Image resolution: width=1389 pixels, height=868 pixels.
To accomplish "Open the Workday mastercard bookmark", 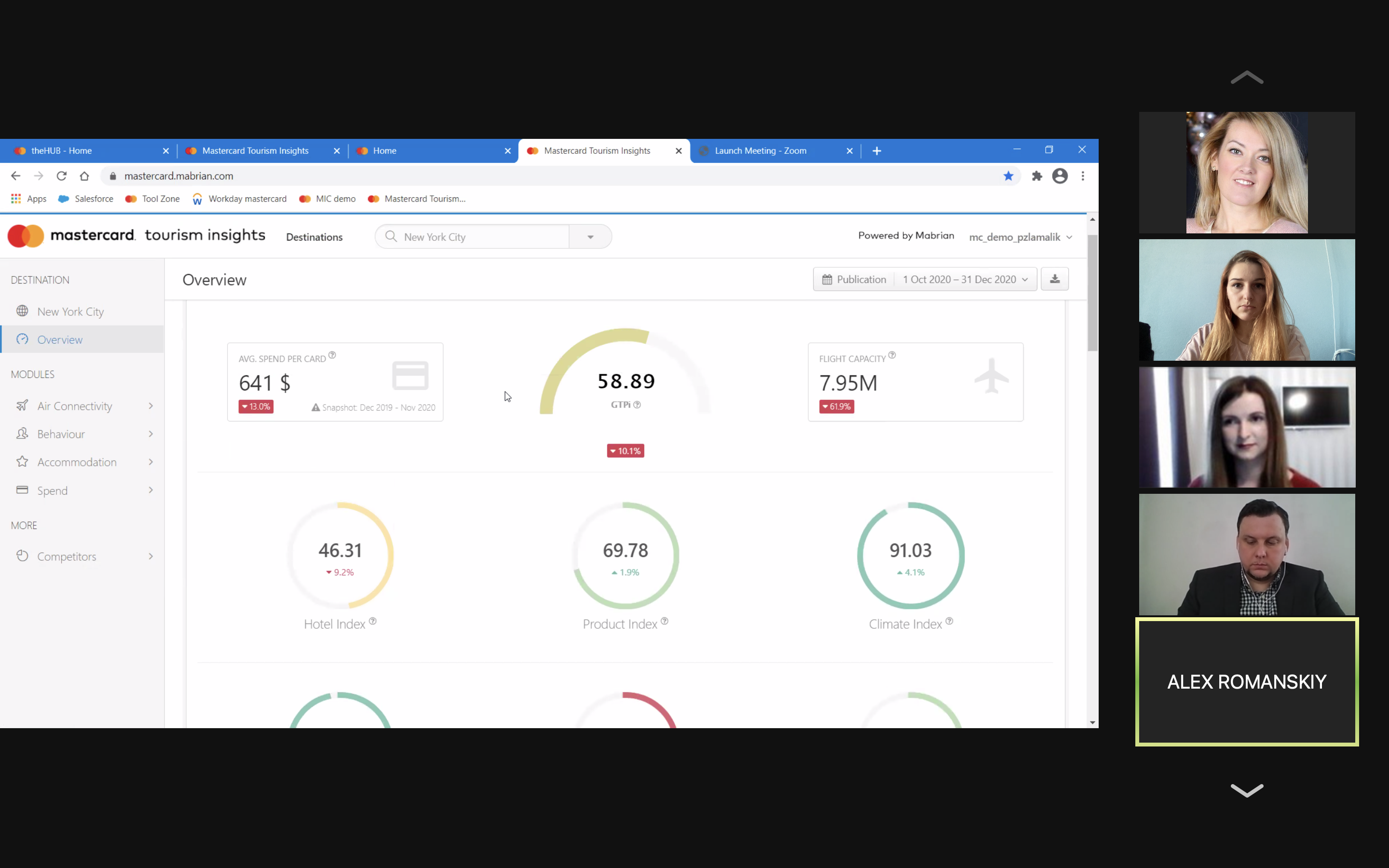I will pyautogui.click(x=239, y=199).
